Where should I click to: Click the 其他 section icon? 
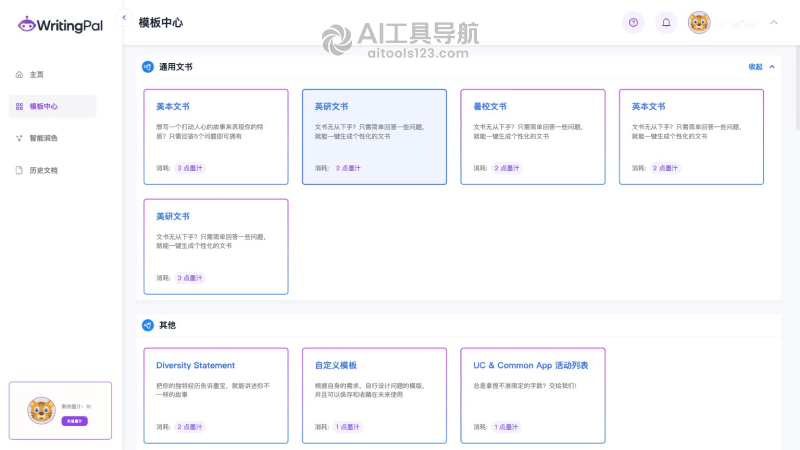point(148,325)
